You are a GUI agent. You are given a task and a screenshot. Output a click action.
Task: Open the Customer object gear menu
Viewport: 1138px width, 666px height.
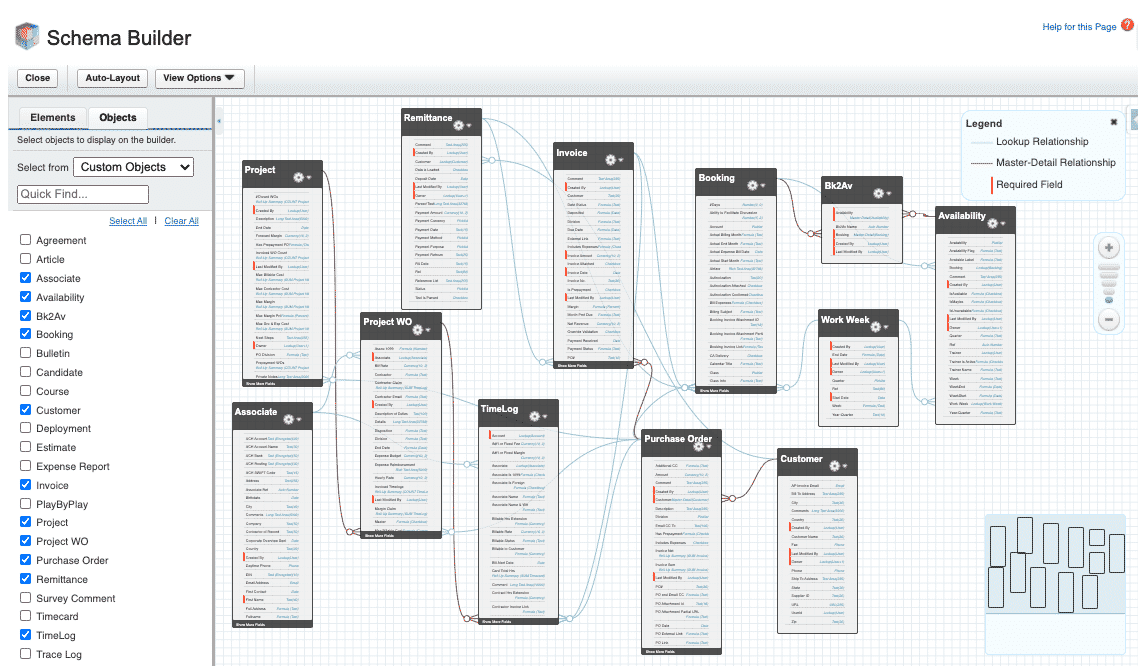[x=838, y=466]
